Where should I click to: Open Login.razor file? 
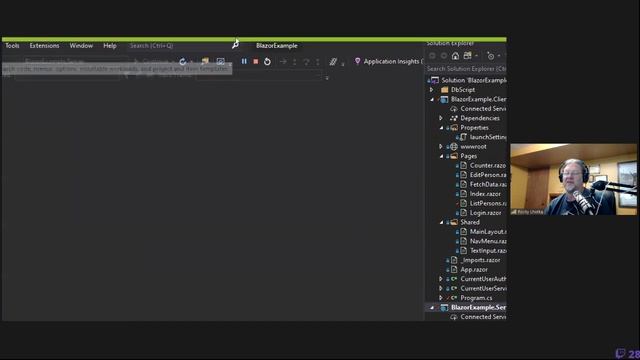(486, 213)
